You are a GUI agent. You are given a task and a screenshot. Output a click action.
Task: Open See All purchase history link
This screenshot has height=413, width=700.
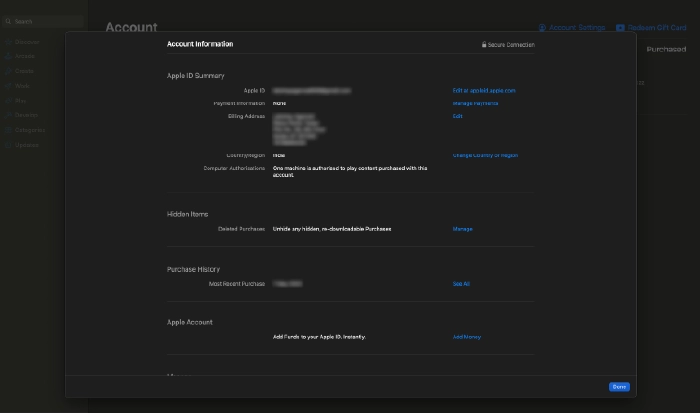[461, 284]
